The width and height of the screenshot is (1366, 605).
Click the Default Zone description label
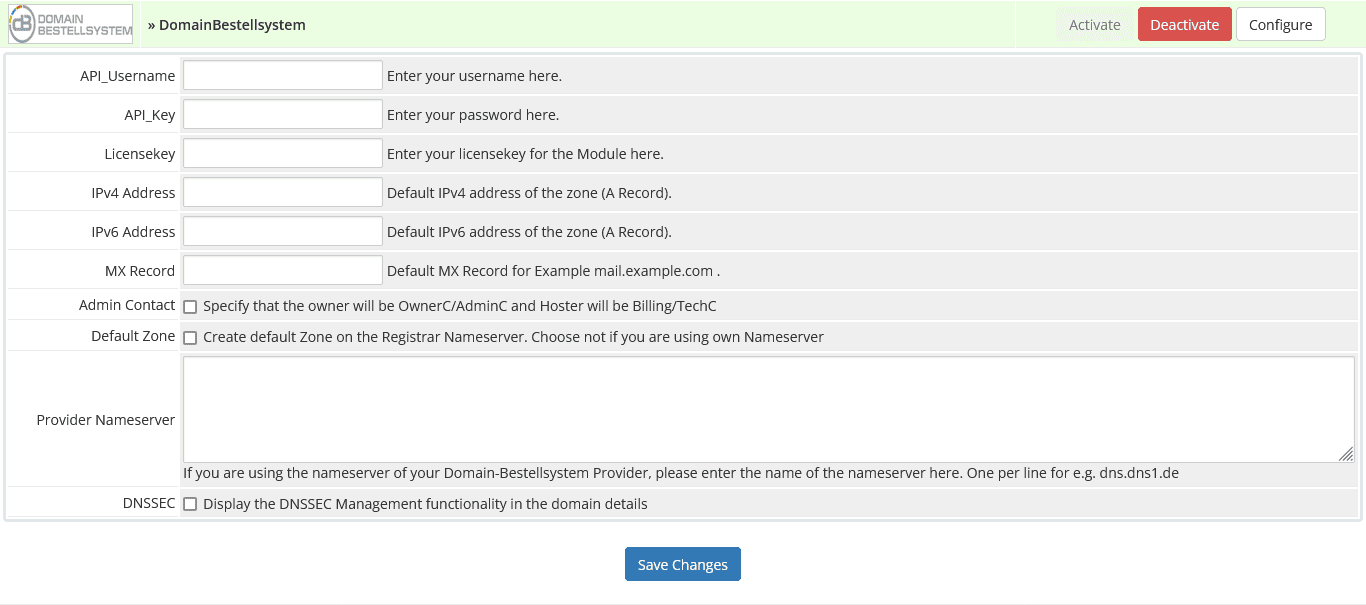pos(513,337)
